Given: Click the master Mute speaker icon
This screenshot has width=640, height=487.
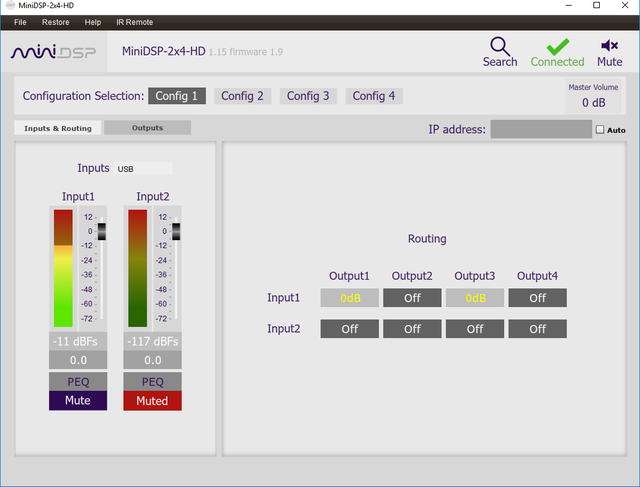Looking at the screenshot, I should pyautogui.click(x=609, y=45).
